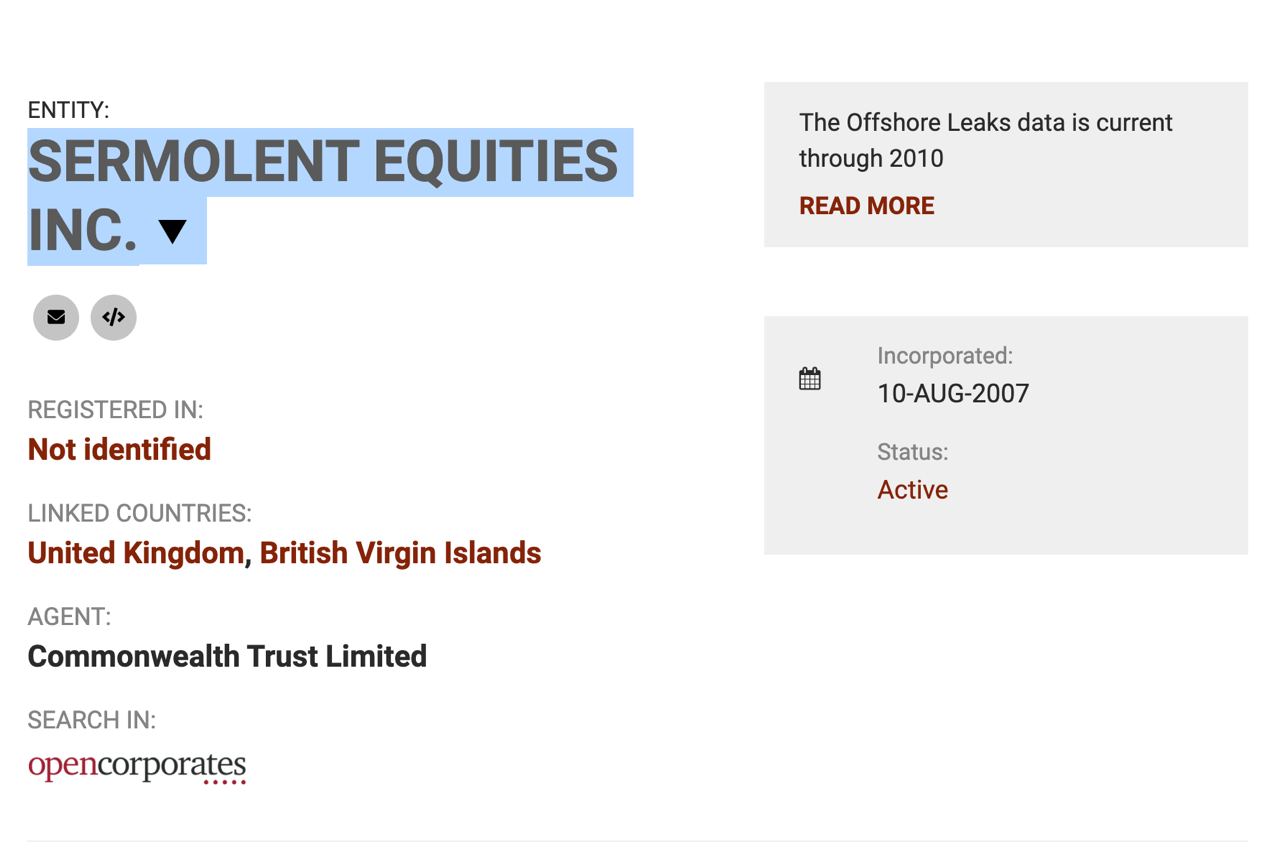Open the READ MORE link
The image size is (1280, 855).
pos(866,206)
